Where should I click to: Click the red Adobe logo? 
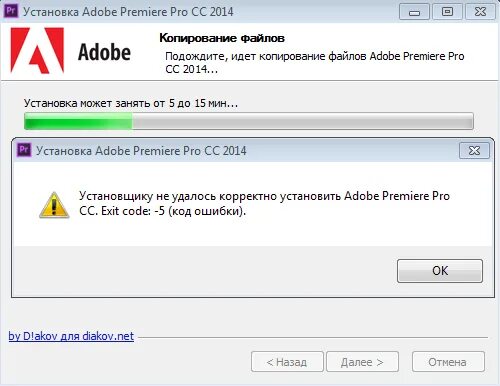[37, 51]
